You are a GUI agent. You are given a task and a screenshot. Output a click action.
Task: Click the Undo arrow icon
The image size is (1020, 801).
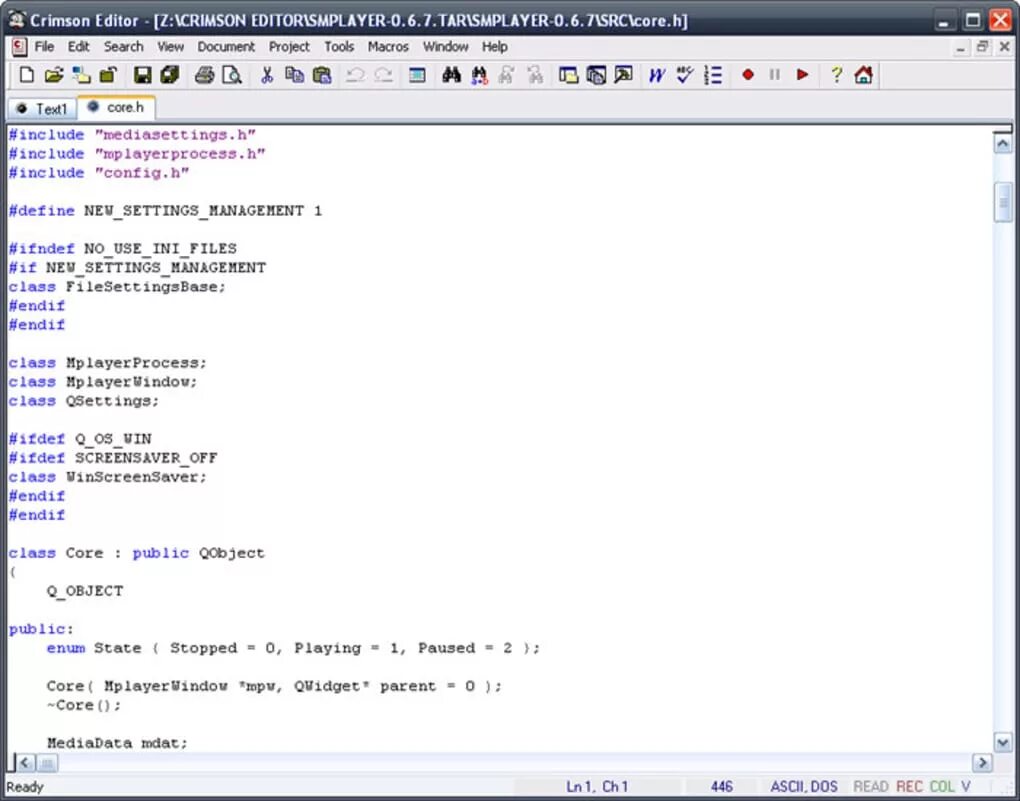tap(355, 75)
